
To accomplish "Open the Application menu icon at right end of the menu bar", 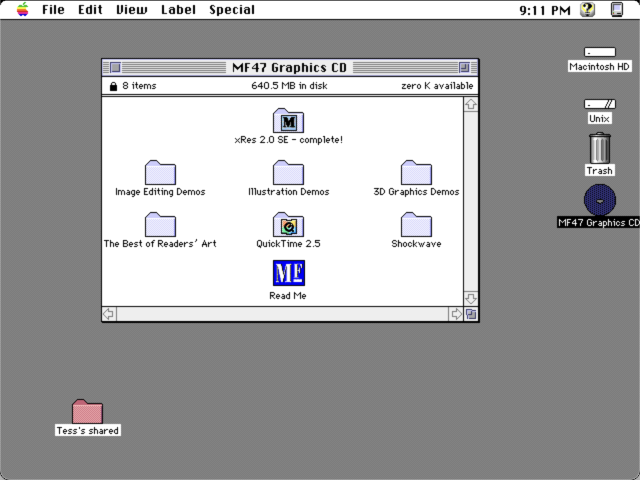I will pyautogui.click(x=617, y=9).
